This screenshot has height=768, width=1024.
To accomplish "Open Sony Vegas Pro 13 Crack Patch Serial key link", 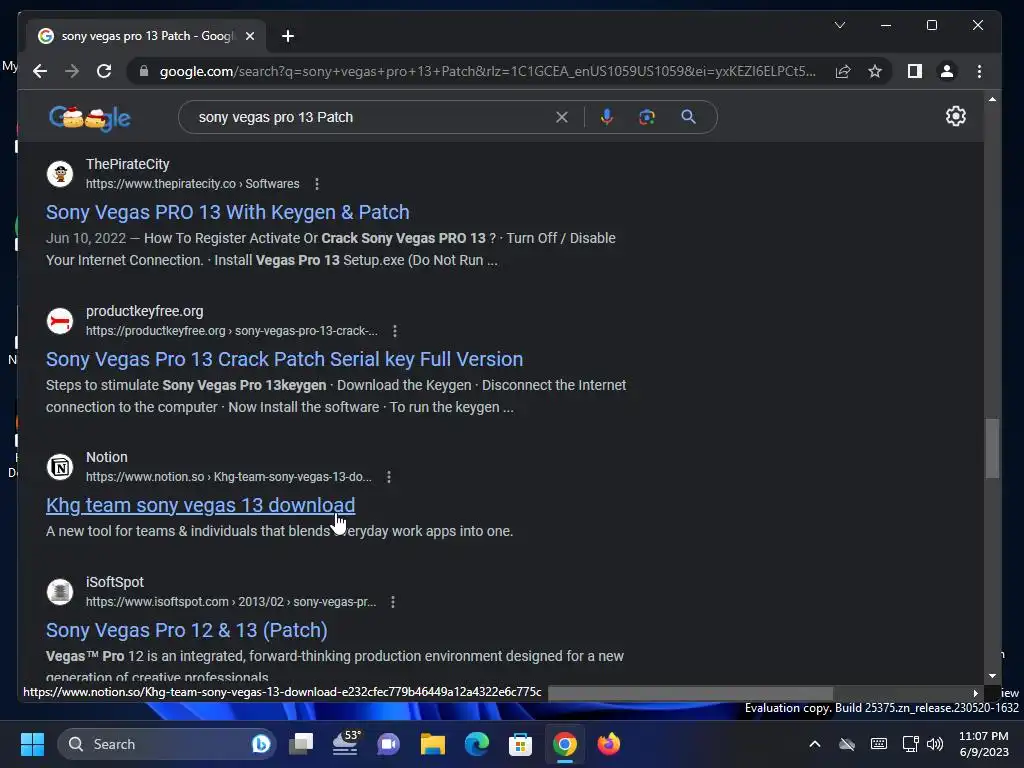I will (x=284, y=359).
